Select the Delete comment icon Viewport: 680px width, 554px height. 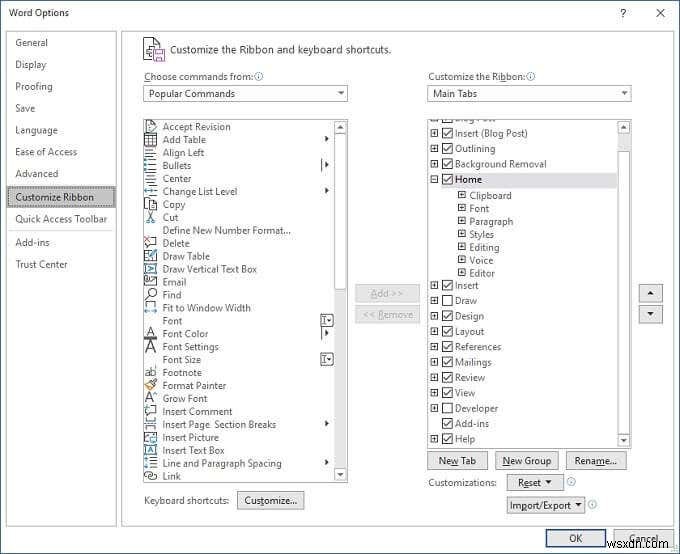(150, 243)
